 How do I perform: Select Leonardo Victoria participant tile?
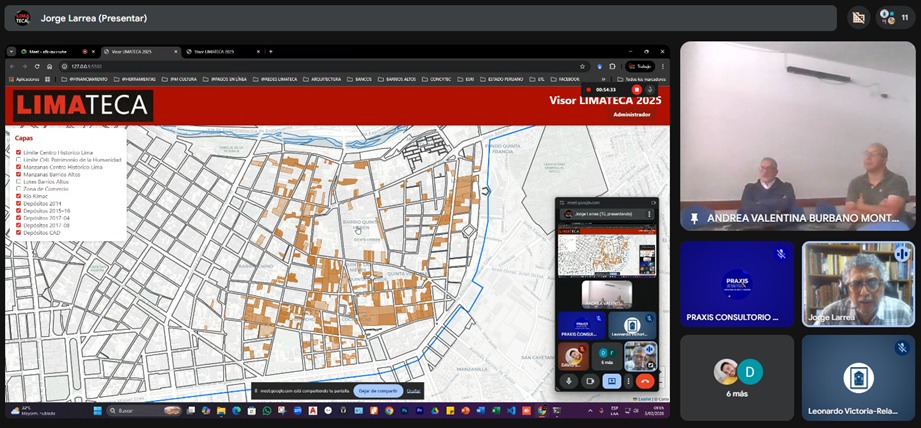858,378
